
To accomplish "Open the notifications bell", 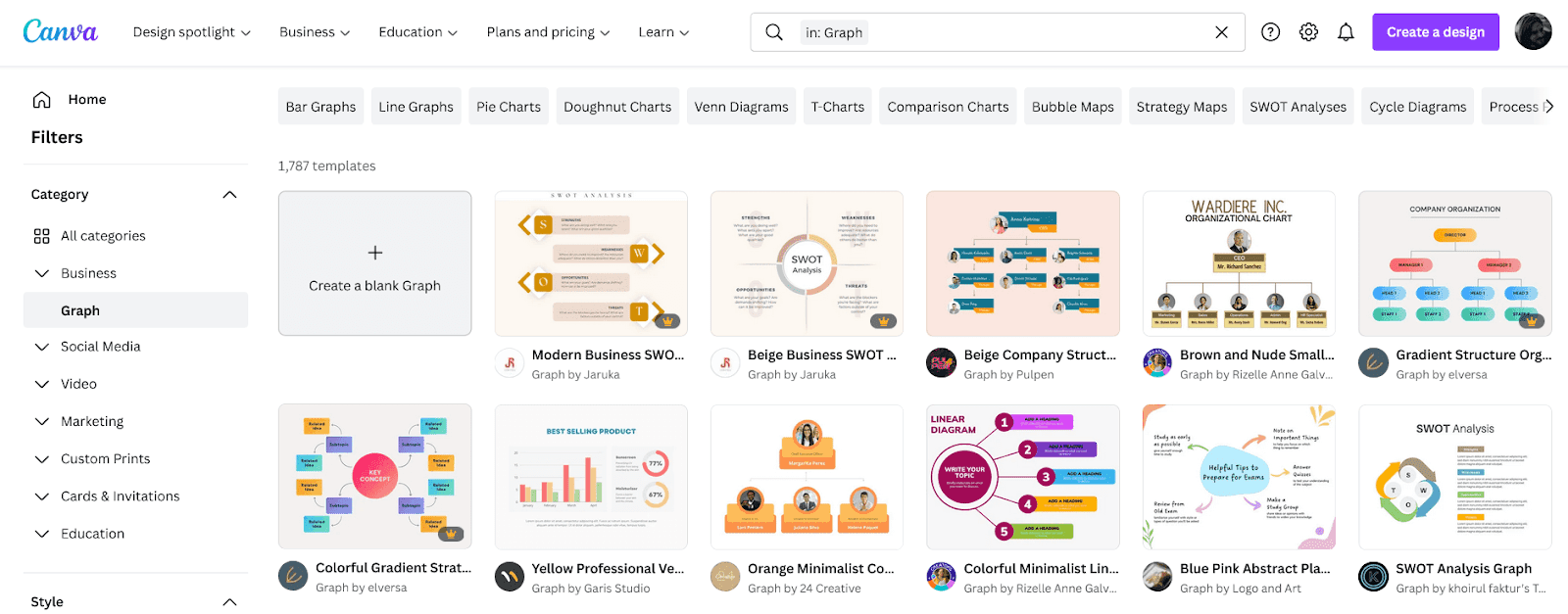I will [1346, 32].
